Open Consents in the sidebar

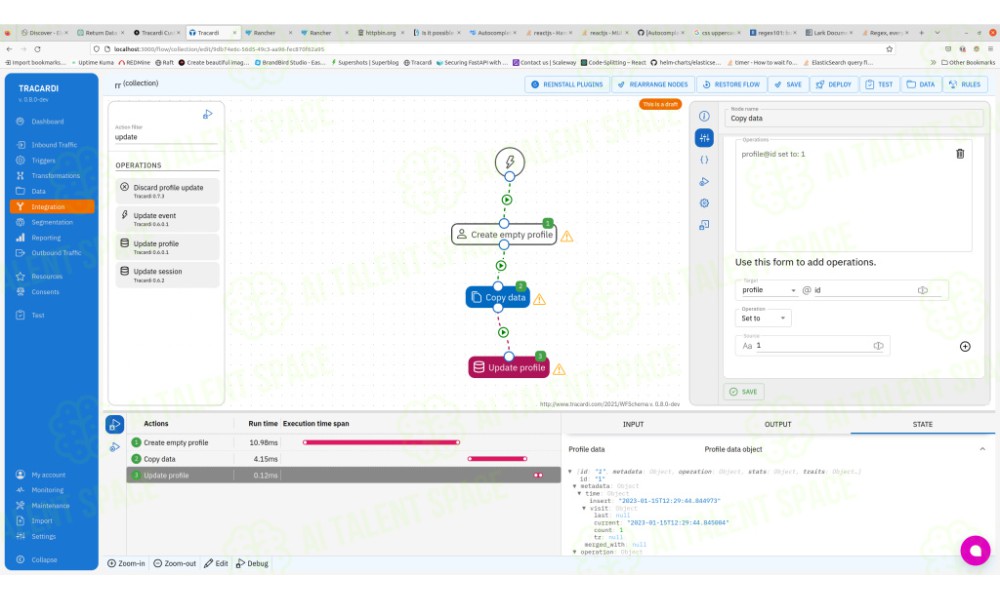[x=45, y=291]
